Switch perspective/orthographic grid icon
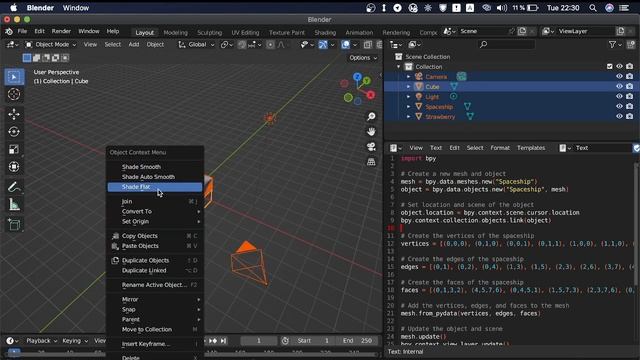This screenshot has height=360, width=640. (x=371, y=162)
